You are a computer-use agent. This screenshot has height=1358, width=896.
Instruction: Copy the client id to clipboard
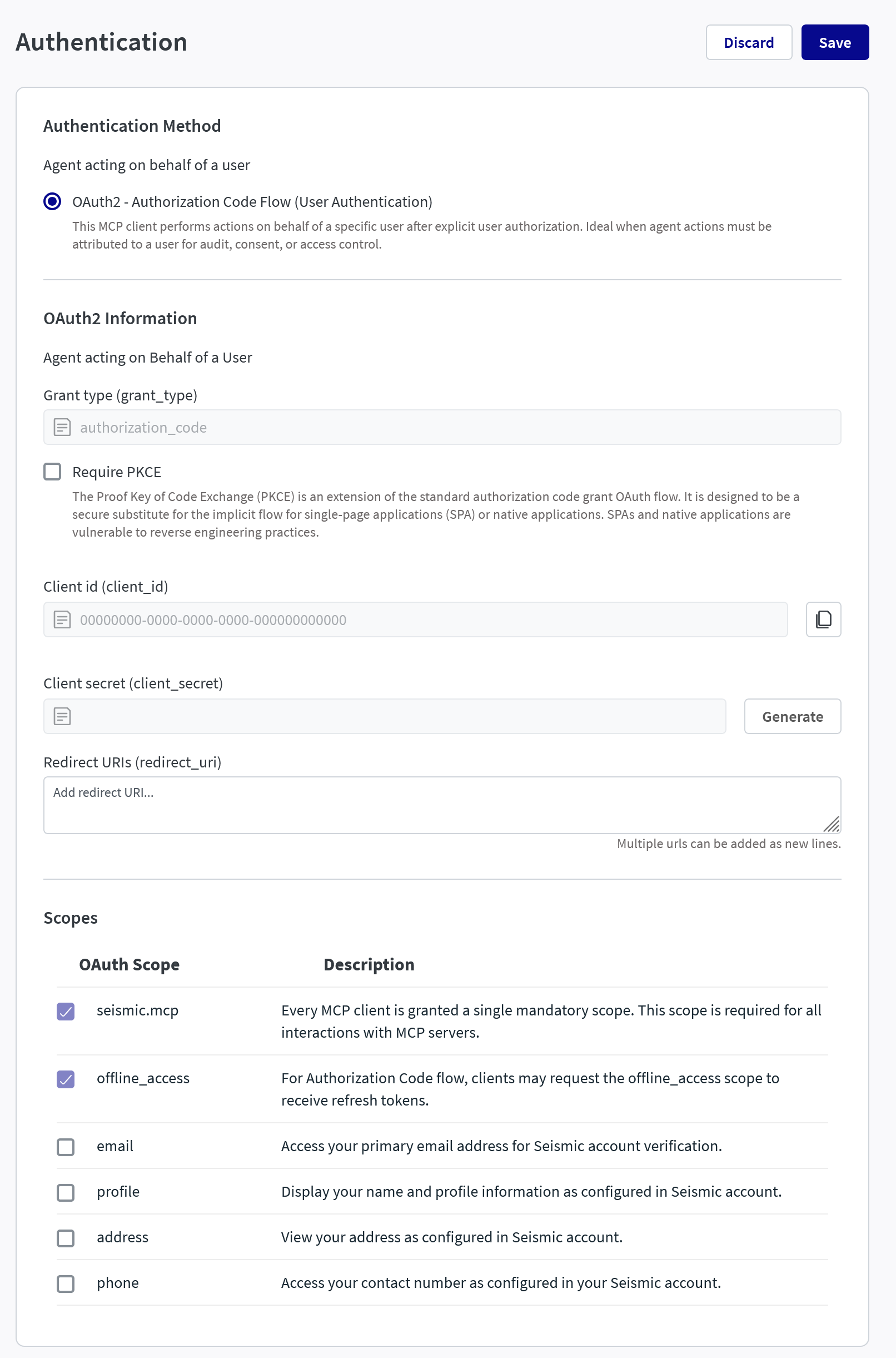(823, 619)
